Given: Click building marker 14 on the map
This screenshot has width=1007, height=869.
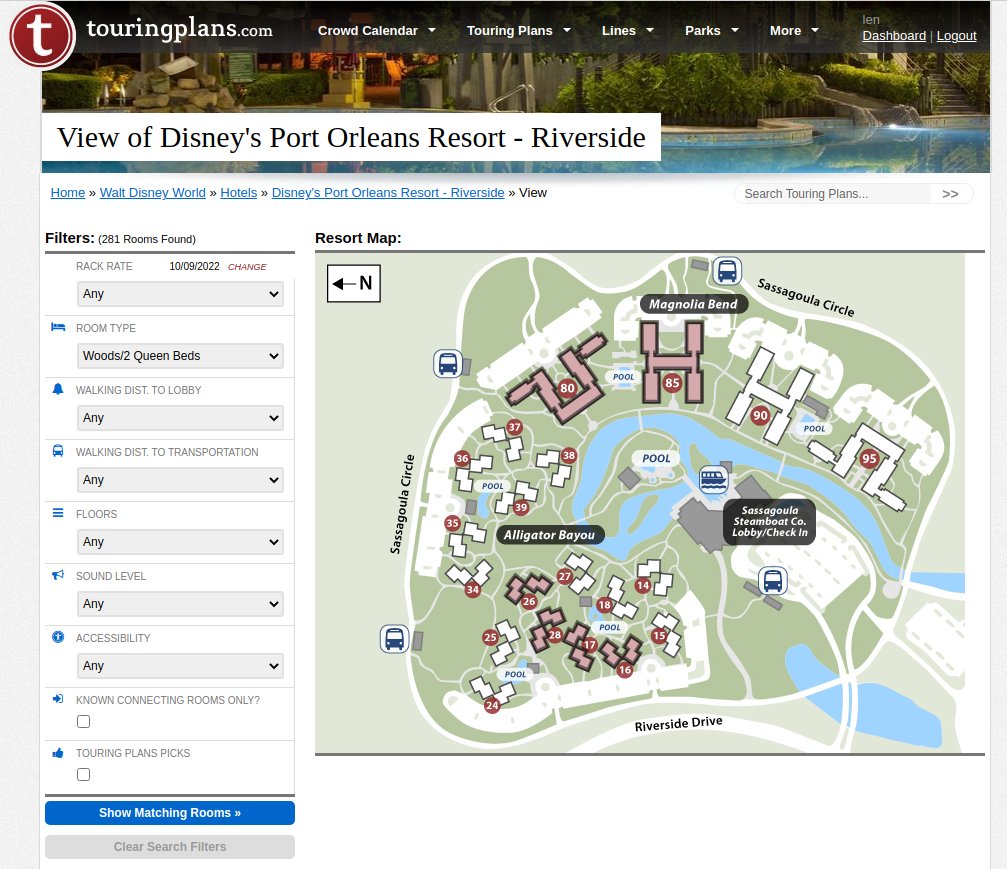Looking at the screenshot, I should pyautogui.click(x=643, y=585).
